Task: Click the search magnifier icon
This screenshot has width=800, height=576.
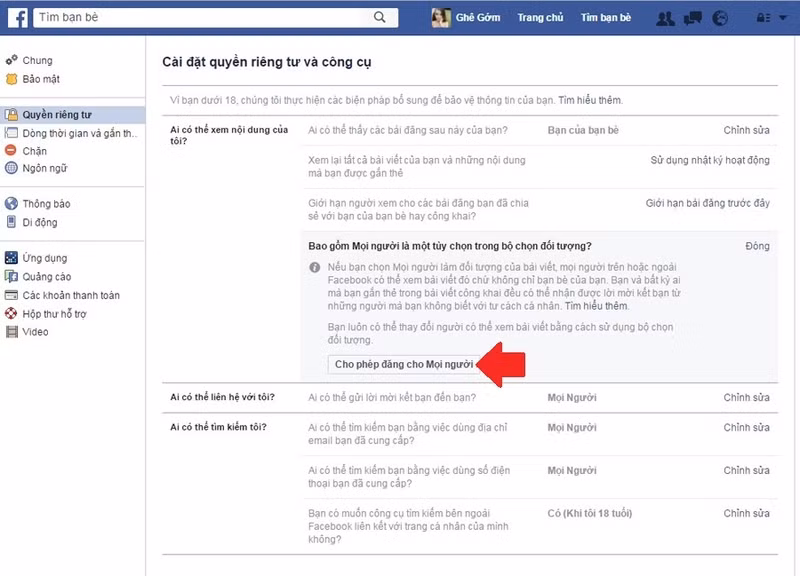Action: (x=378, y=15)
